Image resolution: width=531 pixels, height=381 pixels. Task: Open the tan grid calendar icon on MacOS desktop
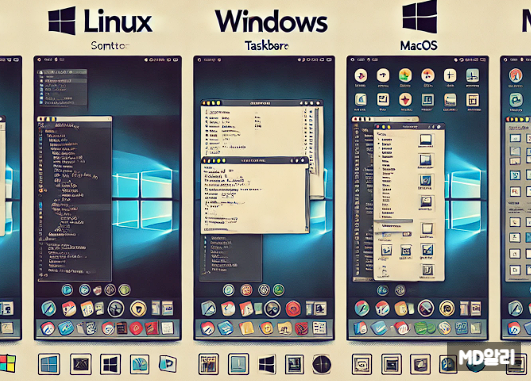(x=472, y=100)
